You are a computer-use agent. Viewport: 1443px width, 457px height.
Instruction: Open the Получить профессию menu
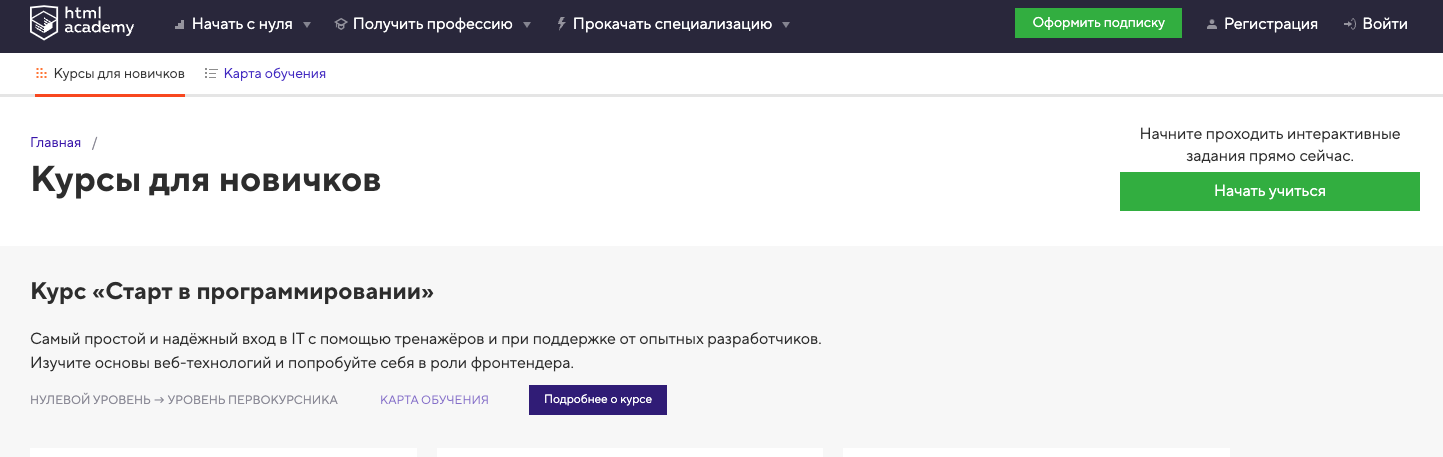(433, 24)
